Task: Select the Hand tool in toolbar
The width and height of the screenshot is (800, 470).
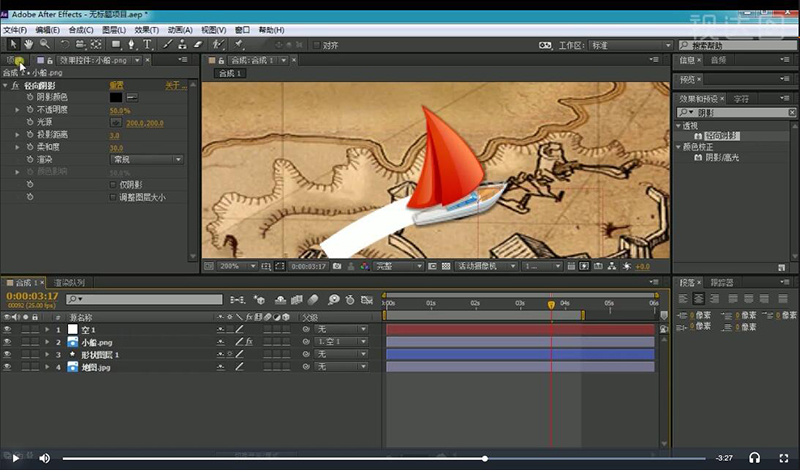Action: coord(29,44)
